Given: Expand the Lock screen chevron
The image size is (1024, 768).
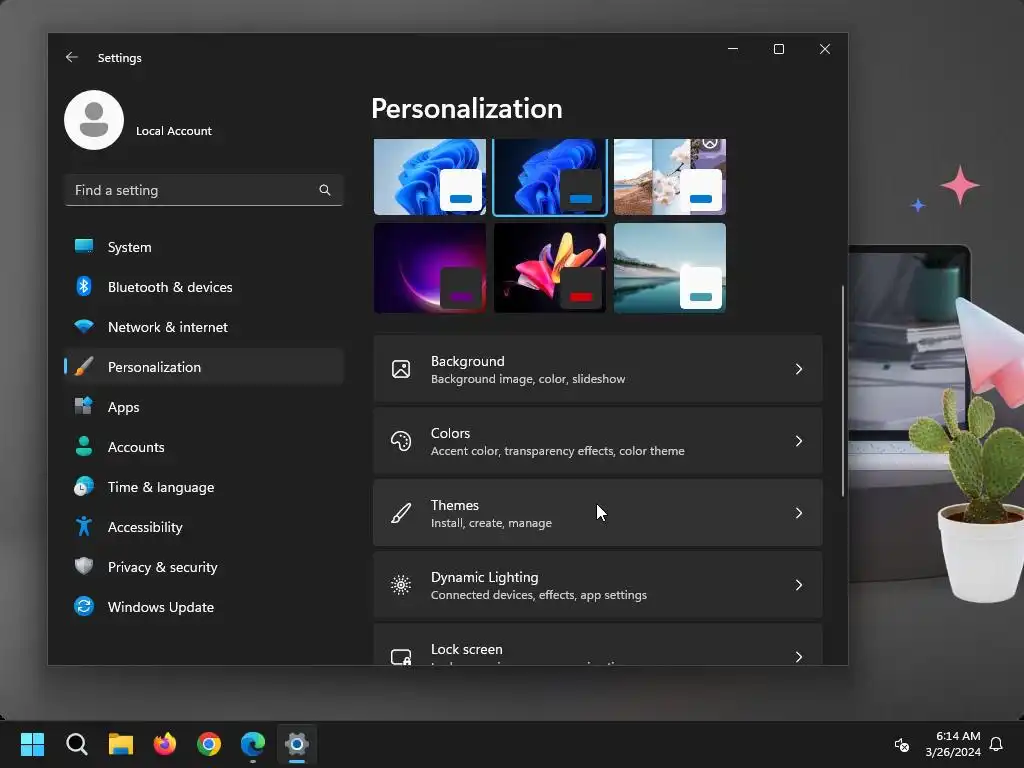Looking at the screenshot, I should pyautogui.click(x=799, y=656).
